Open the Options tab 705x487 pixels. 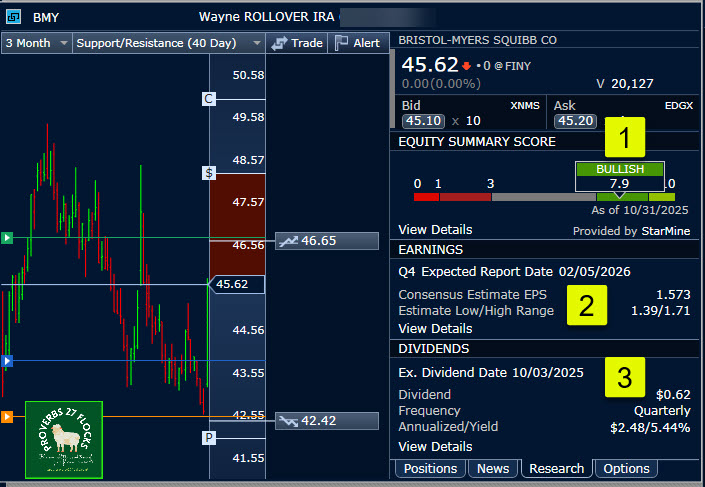click(x=626, y=468)
